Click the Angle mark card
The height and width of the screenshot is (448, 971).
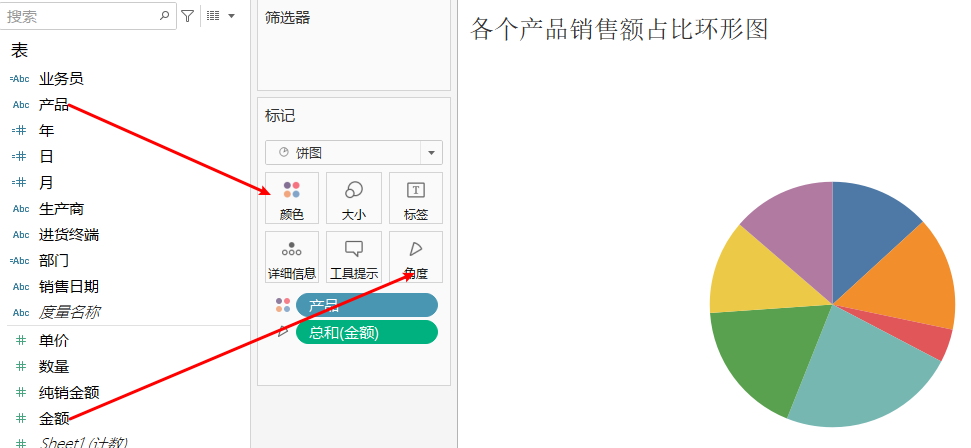tap(416, 258)
